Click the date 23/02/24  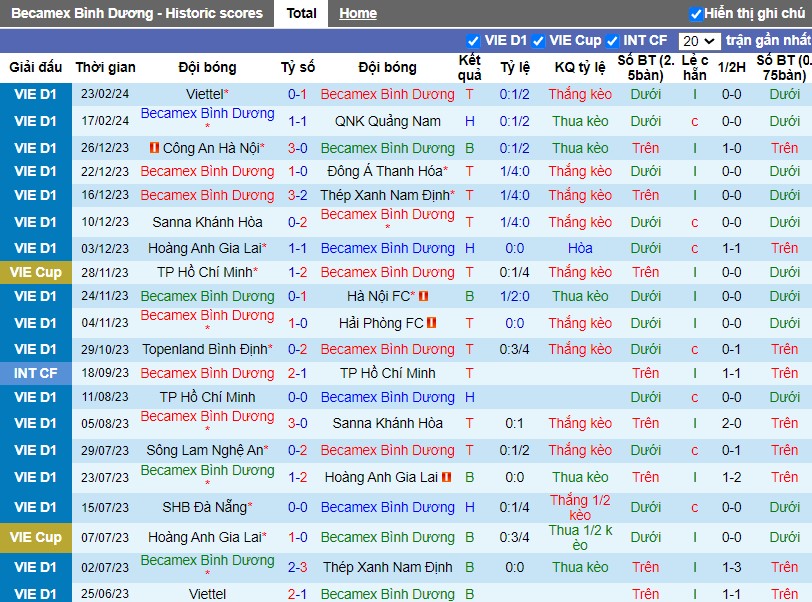point(105,94)
